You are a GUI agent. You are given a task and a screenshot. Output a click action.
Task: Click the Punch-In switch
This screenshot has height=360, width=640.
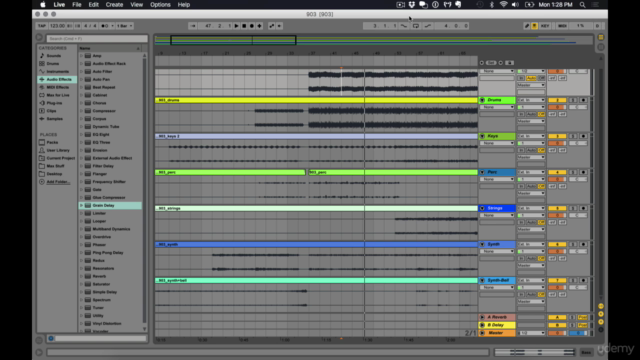click(404, 26)
